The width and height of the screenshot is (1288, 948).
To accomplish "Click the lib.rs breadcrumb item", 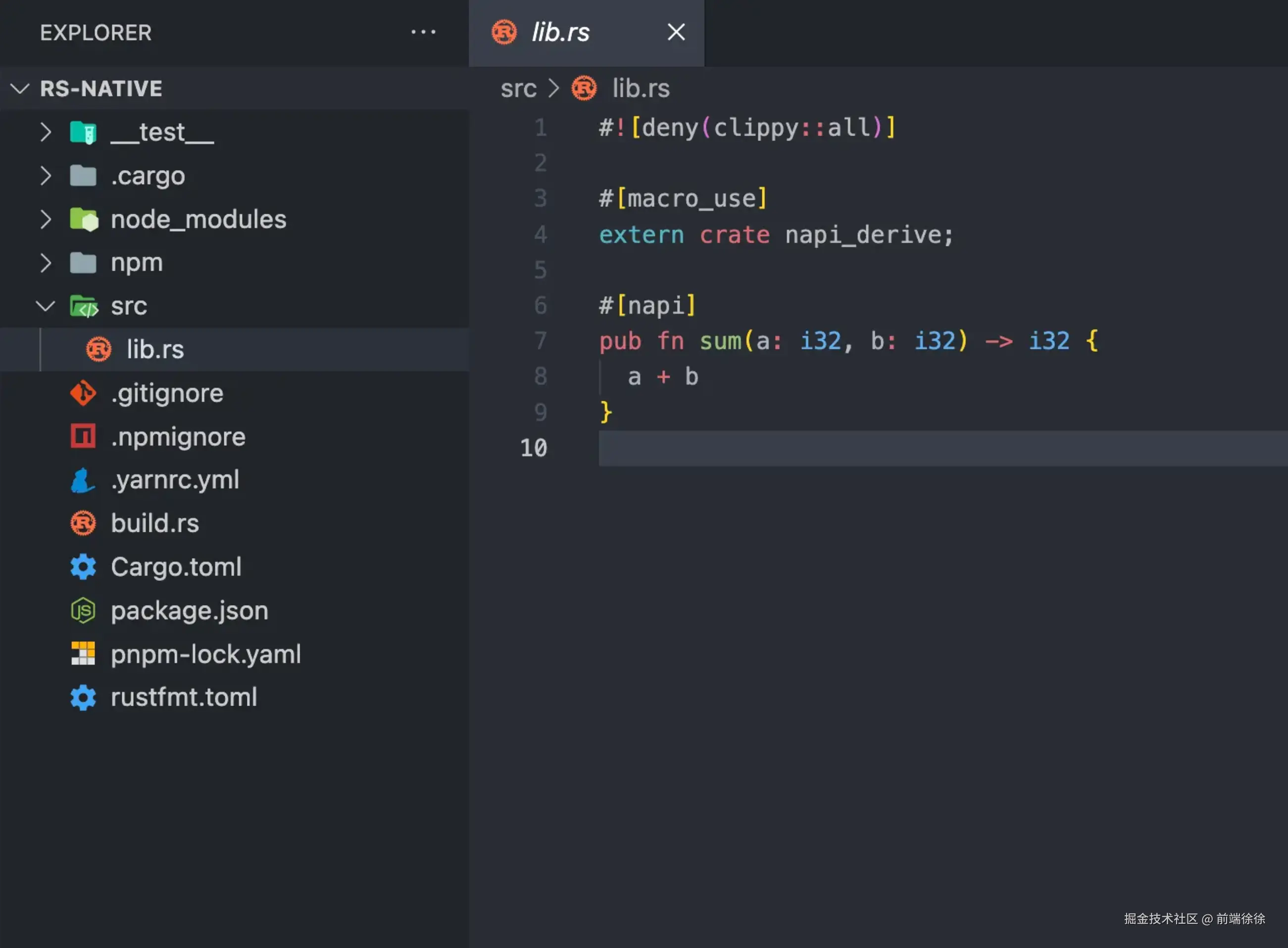I will click(641, 89).
